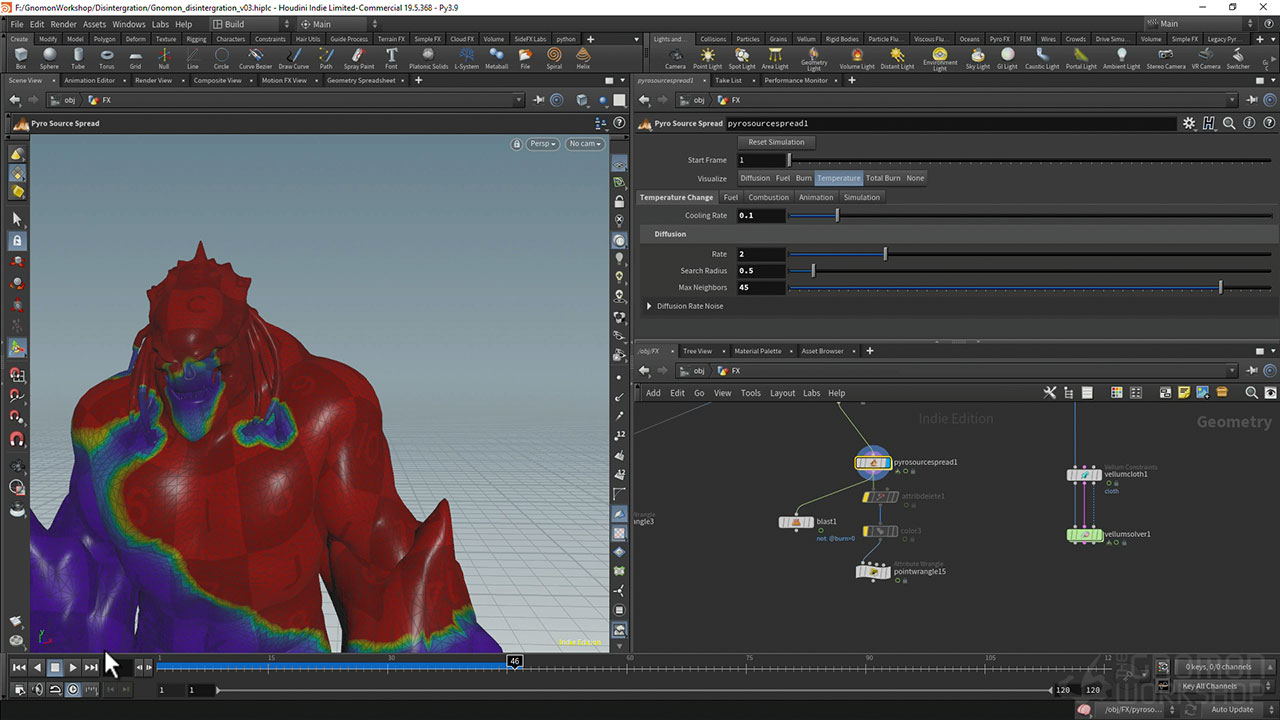
Task: Click the Reset Simulation button
Action: (776, 142)
